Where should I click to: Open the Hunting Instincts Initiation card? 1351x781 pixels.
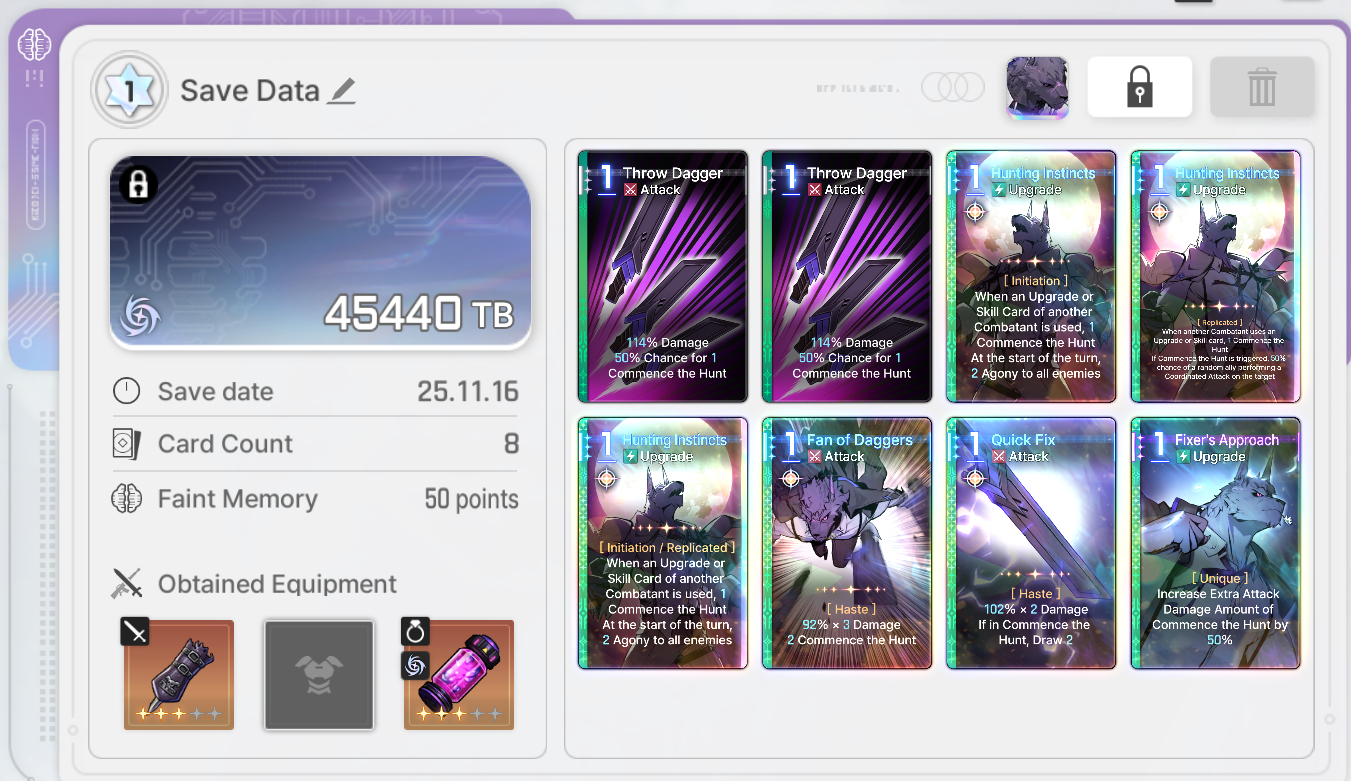1031,276
